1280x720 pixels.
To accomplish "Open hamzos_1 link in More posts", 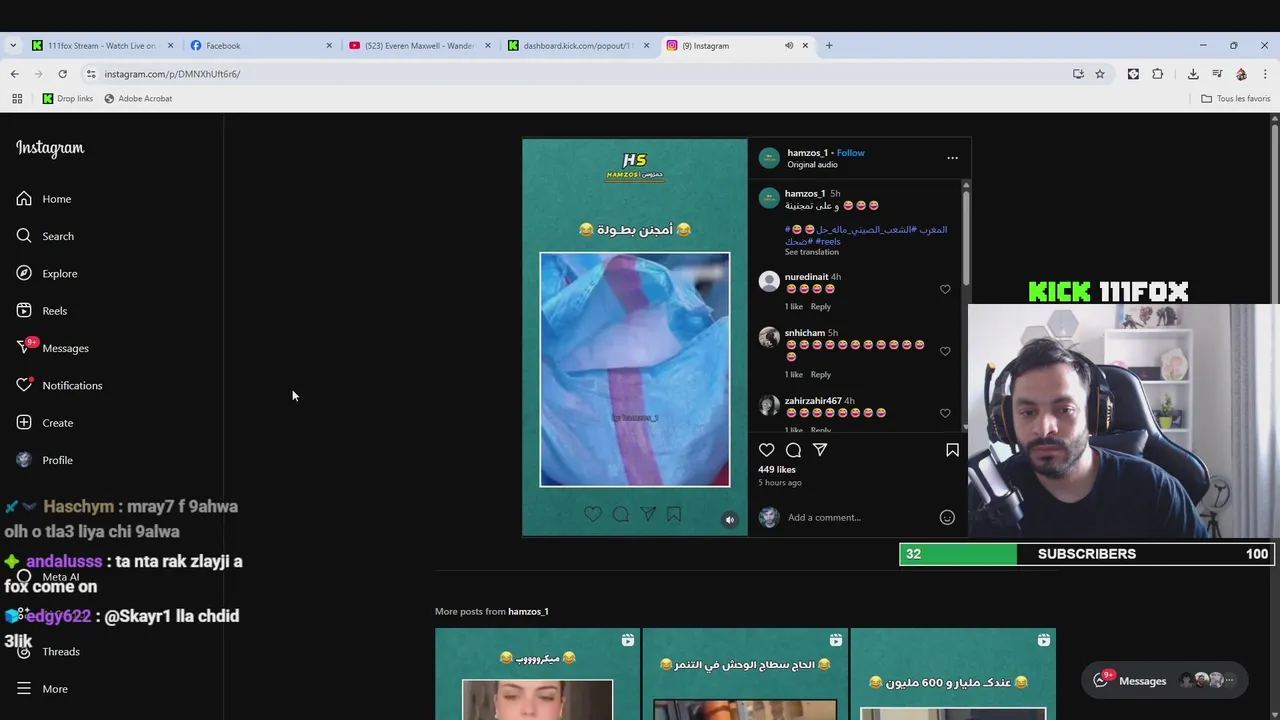I will (528, 611).
